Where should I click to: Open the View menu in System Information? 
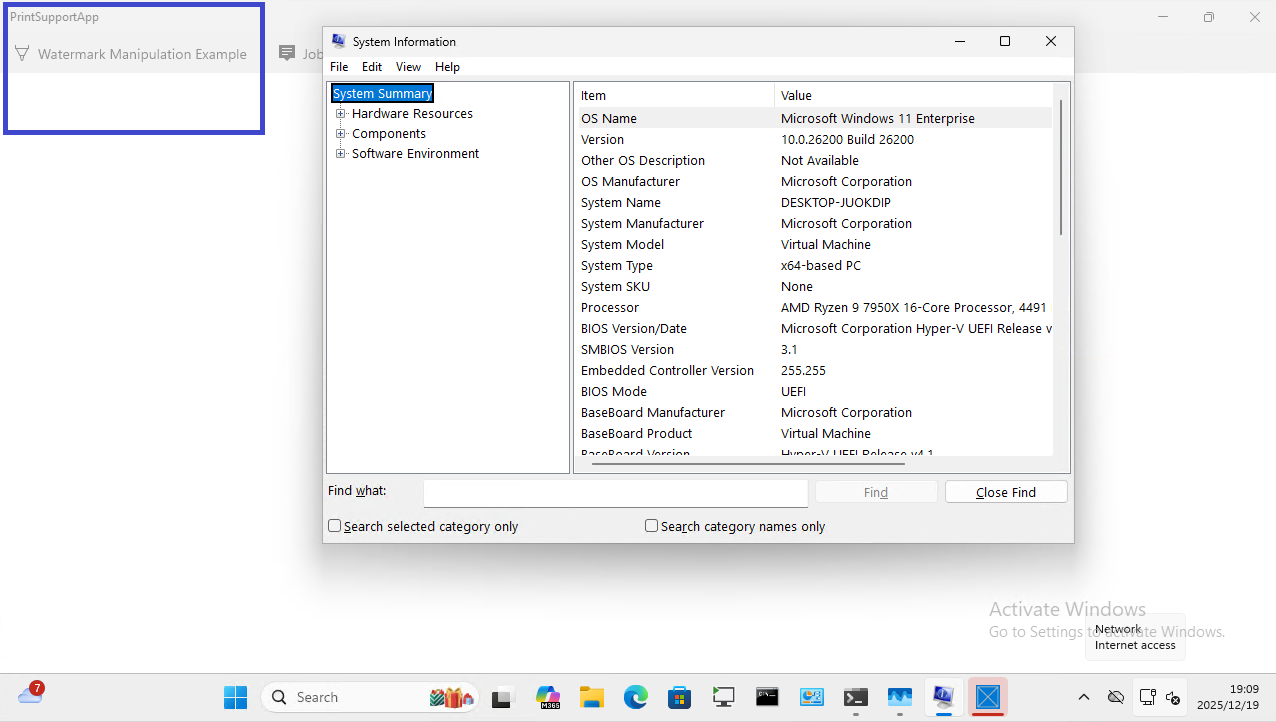tap(408, 67)
